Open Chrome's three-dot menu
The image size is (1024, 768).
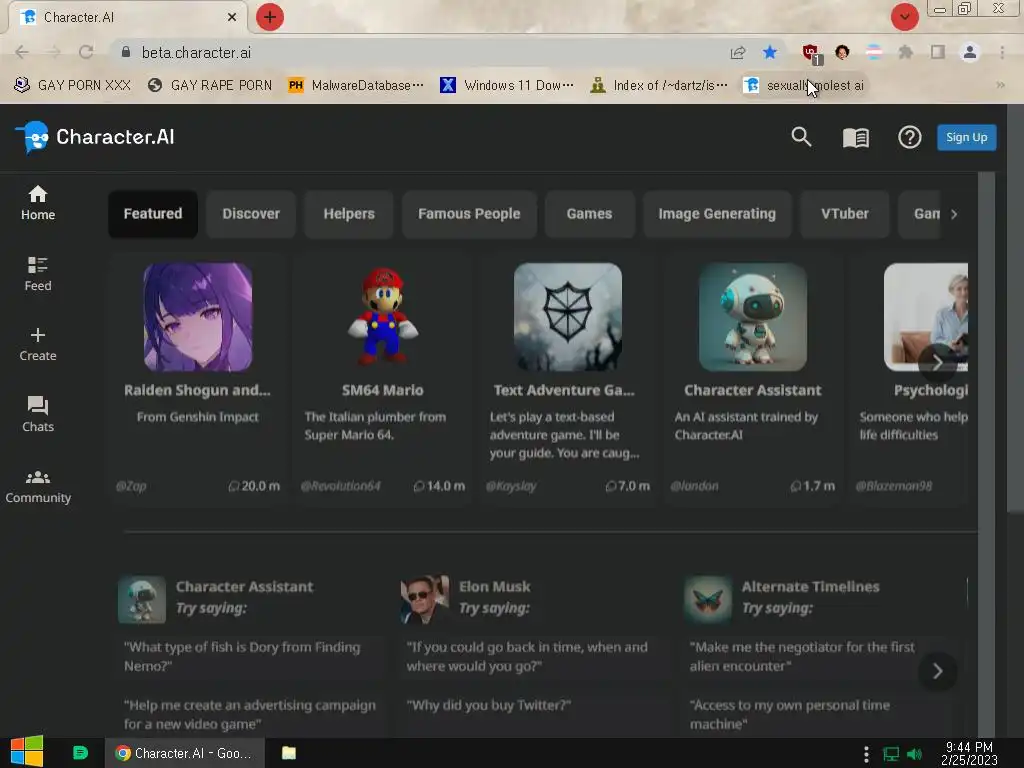(x=1002, y=52)
